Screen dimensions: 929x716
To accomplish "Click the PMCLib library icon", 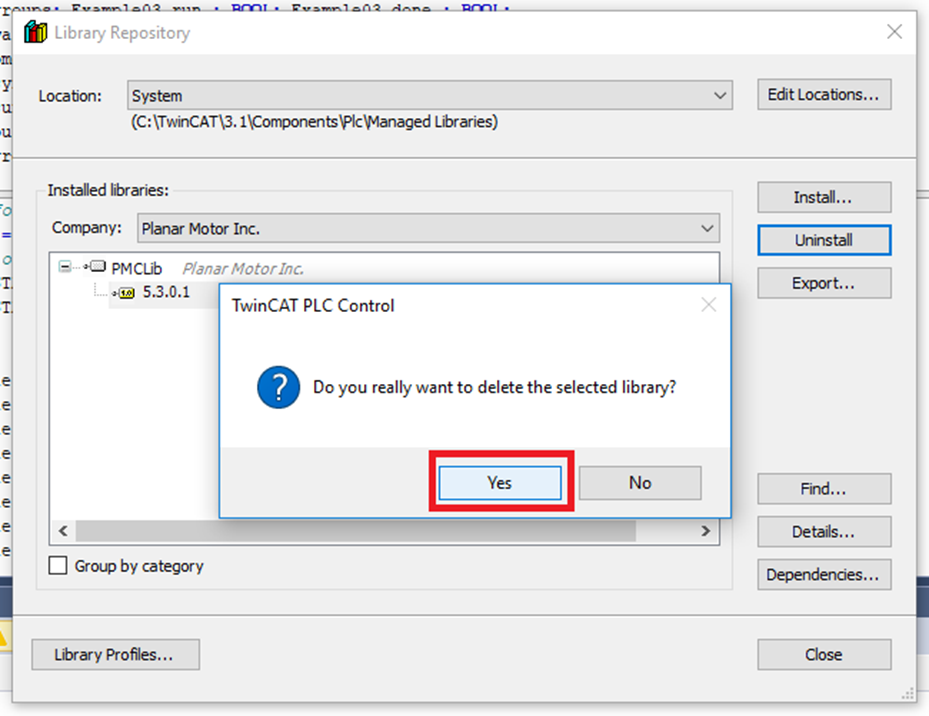I will 97,269.
